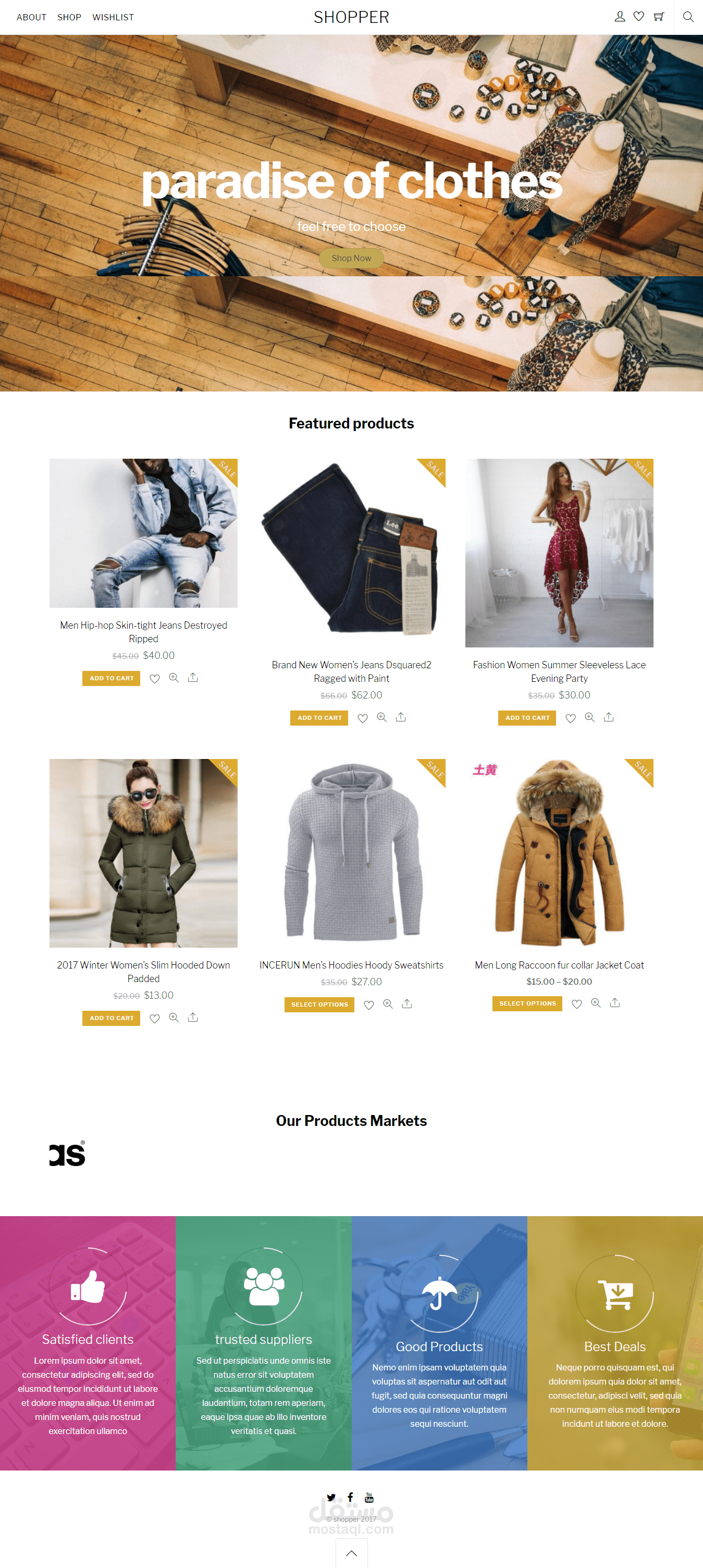Screen dimensions: 703x1568
Task: Open the SHOP menu item
Action: [x=69, y=17]
